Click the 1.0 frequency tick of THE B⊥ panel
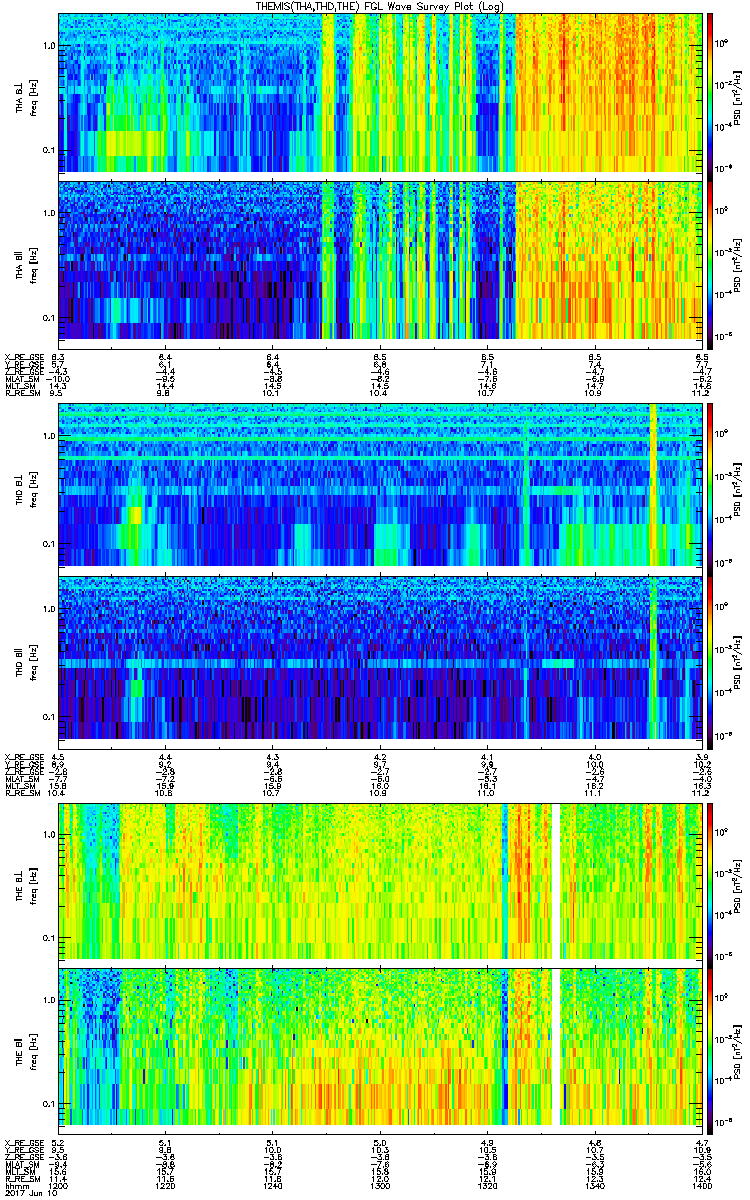The image size is (750, 1200). click(49, 834)
